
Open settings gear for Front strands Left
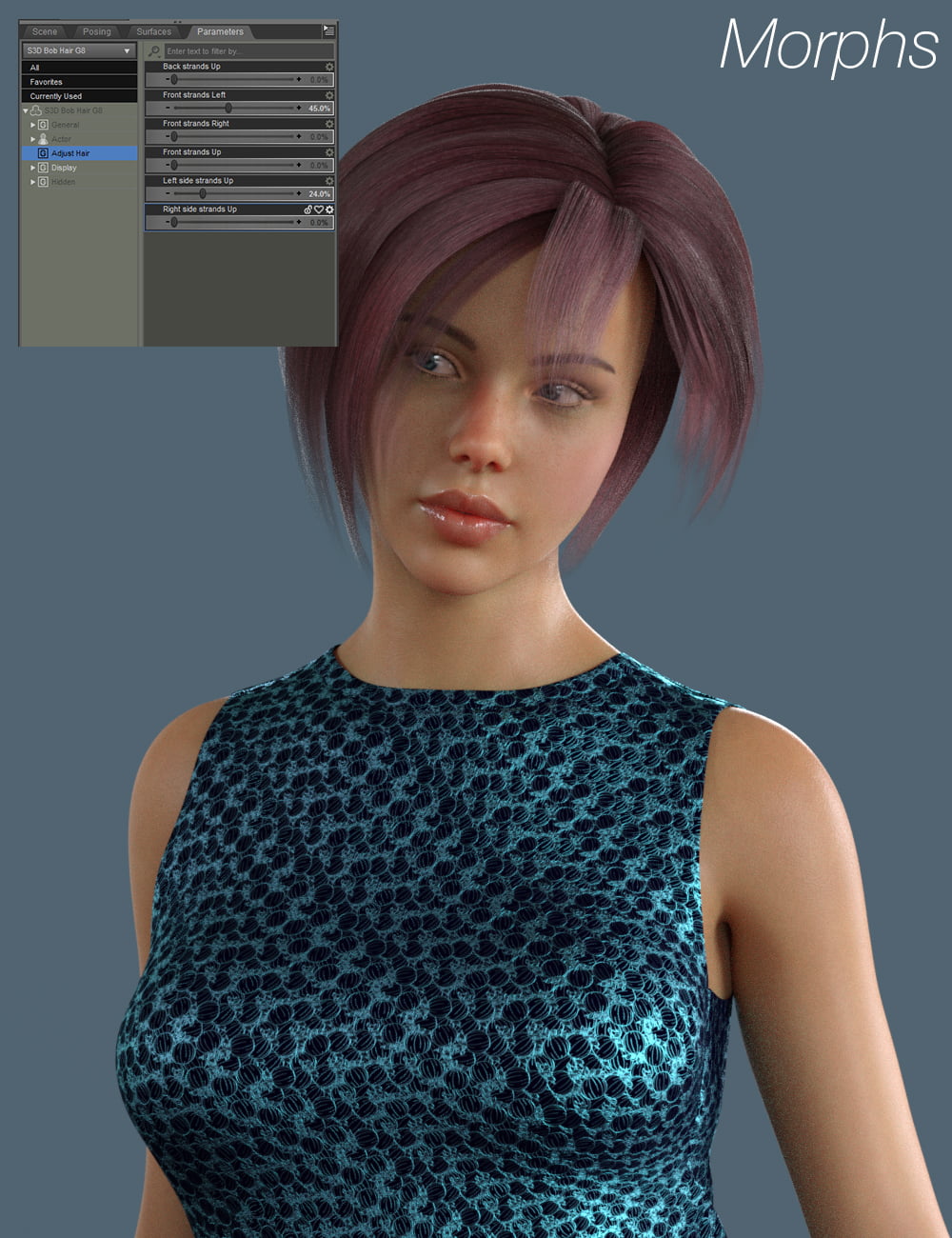(x=328, y=95)
